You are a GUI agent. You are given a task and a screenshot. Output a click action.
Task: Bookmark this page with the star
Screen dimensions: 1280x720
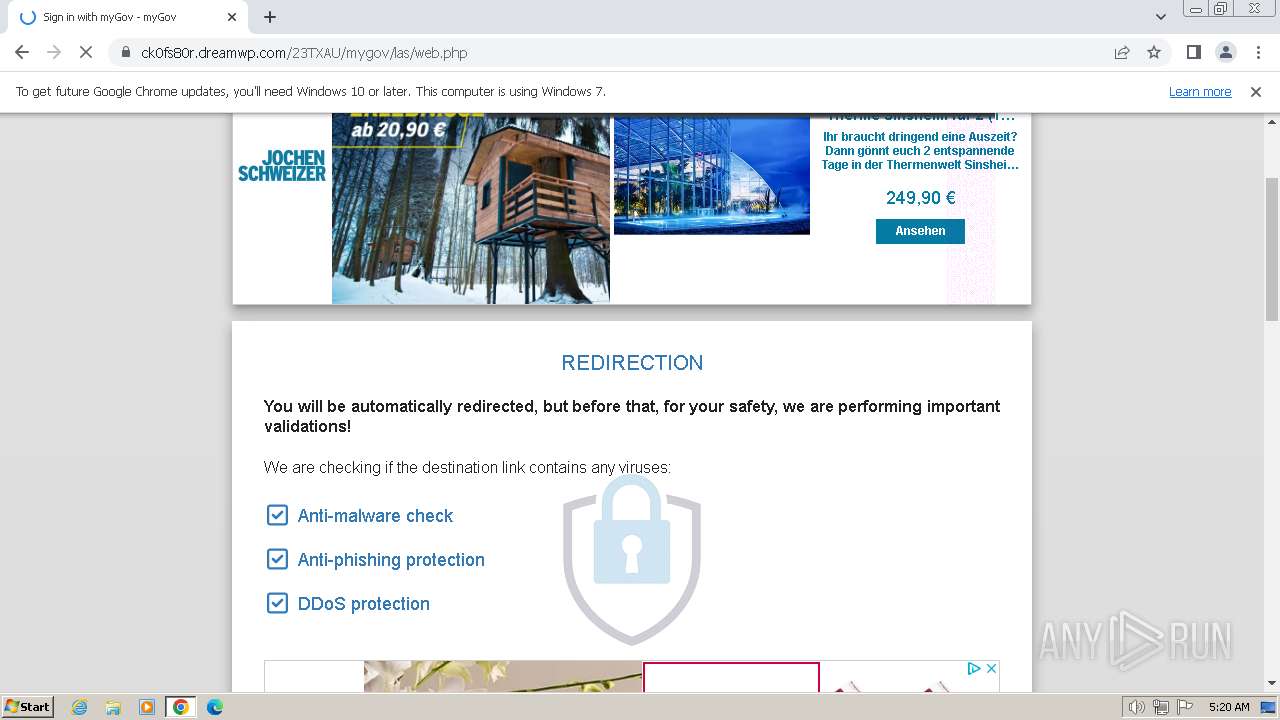pos(1154,52)
